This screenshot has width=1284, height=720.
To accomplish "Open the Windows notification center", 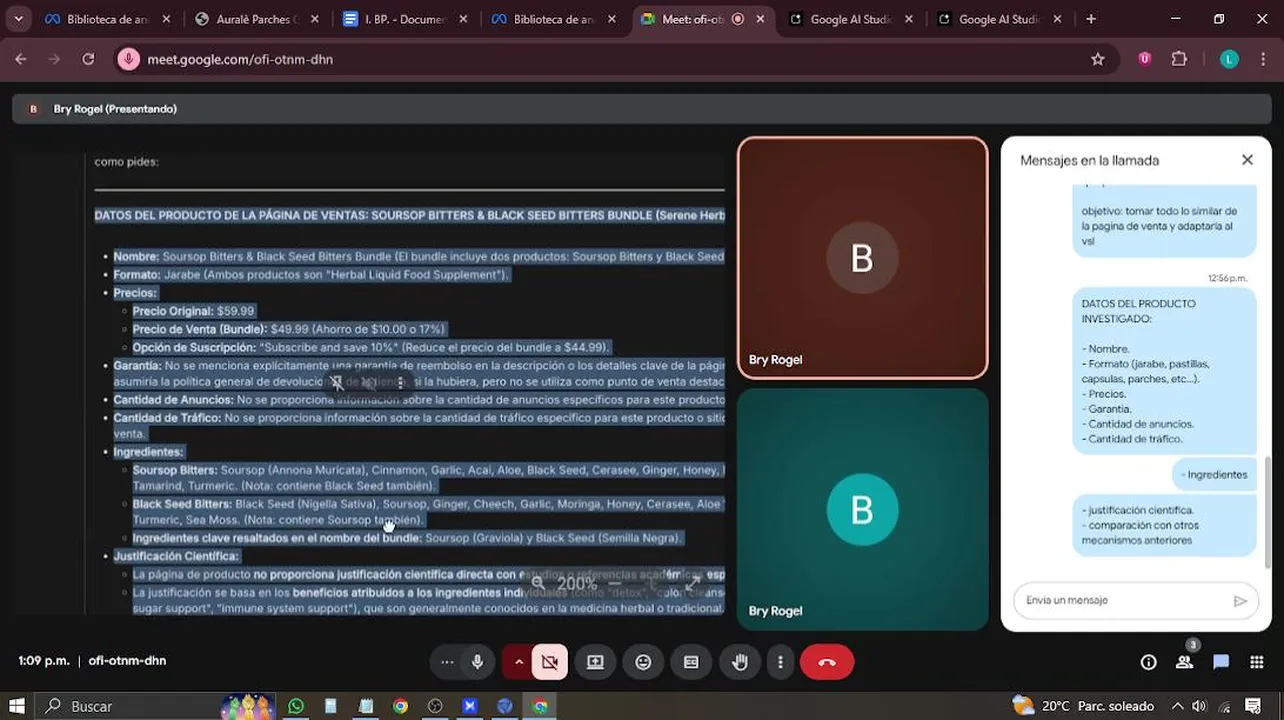I will pos(1253,706).
